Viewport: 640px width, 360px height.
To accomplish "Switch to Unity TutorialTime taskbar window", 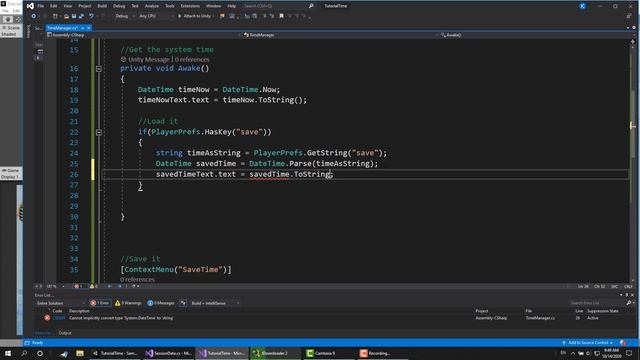I will [x=115, y=353].
